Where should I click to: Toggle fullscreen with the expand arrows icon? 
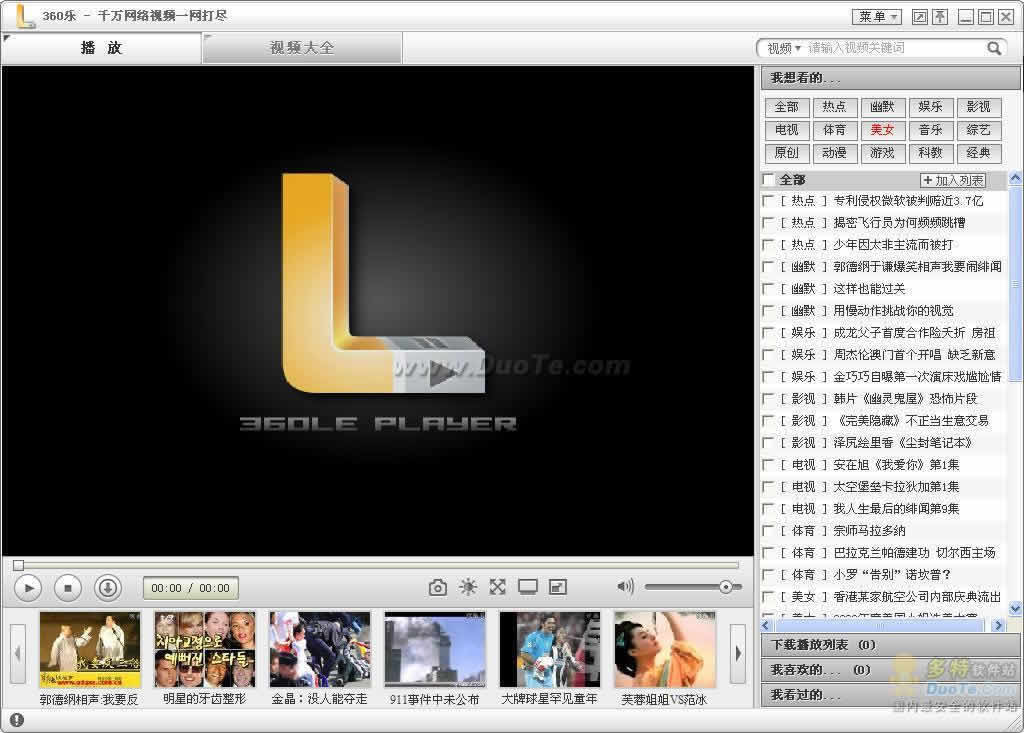498,587
